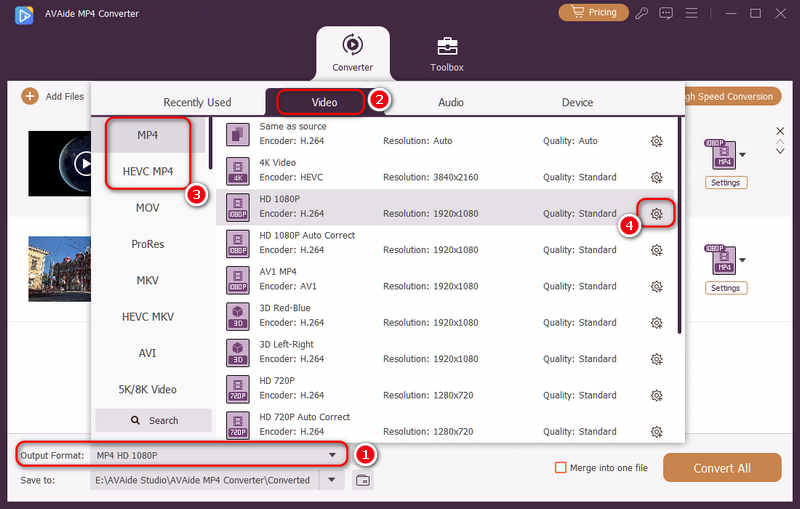This screenshot has width=800, height=509.
Task: Open settings gear for HD 1080P preset
Action: coord(657,214)
